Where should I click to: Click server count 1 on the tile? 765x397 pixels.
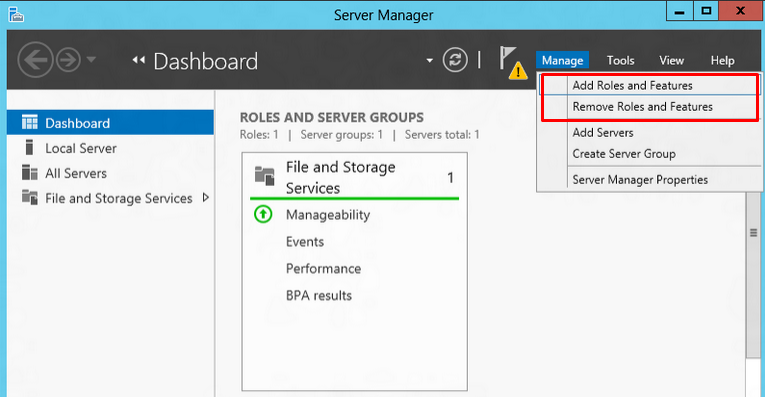coord(450,178)
